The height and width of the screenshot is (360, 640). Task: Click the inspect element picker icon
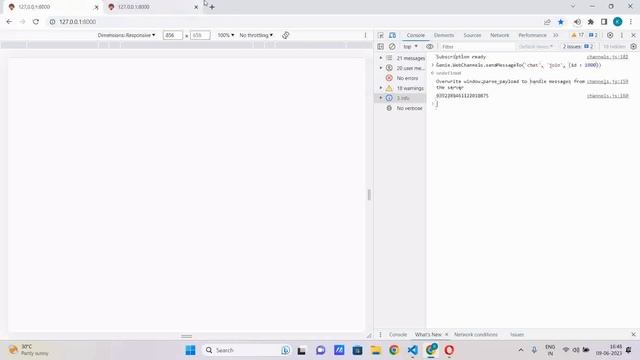(x=380, y=35)
